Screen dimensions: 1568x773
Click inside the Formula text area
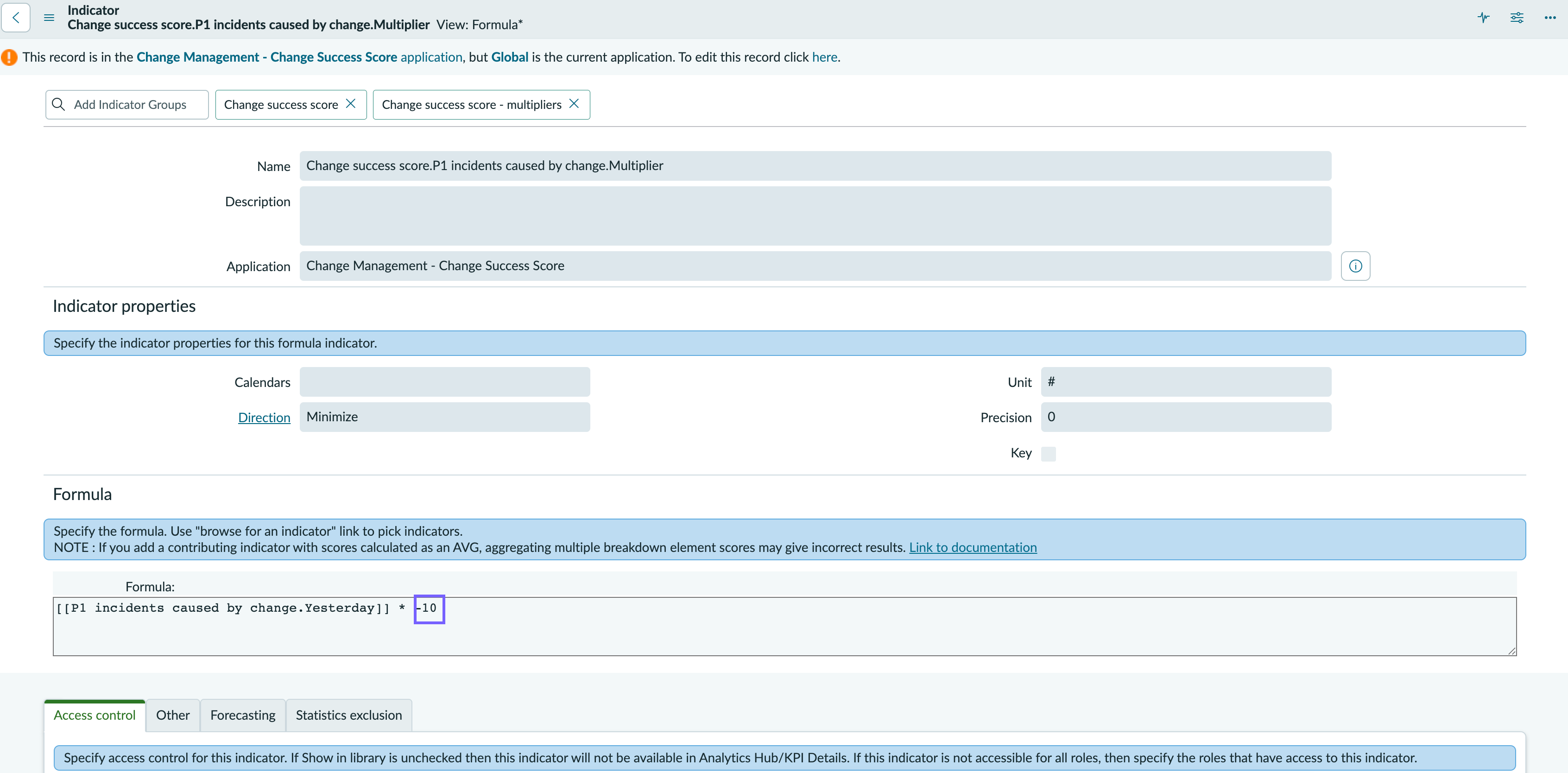pos(784,626)
